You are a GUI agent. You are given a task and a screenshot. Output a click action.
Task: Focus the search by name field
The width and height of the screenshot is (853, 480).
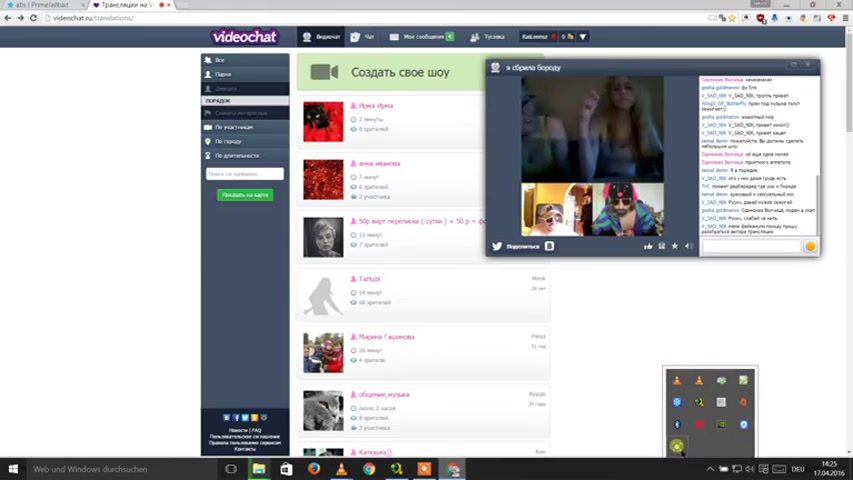[x=245, y=174]
